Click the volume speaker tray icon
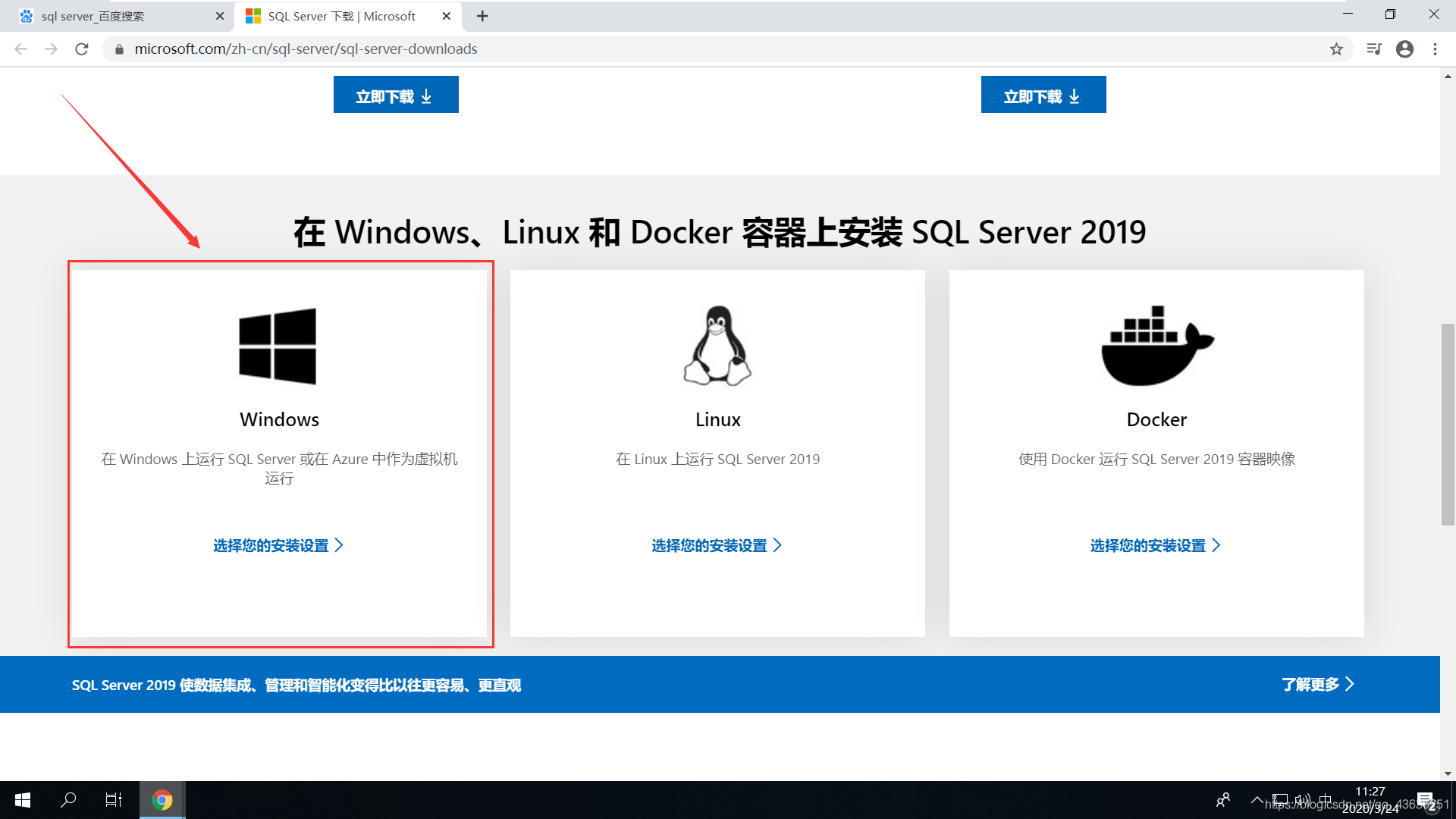 1302,800
